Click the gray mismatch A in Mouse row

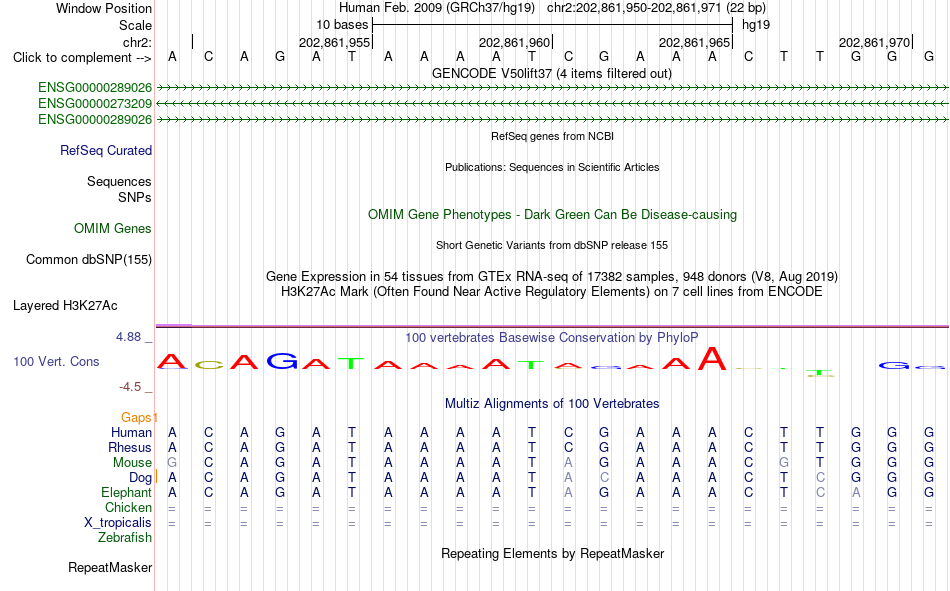click(568, 462)
